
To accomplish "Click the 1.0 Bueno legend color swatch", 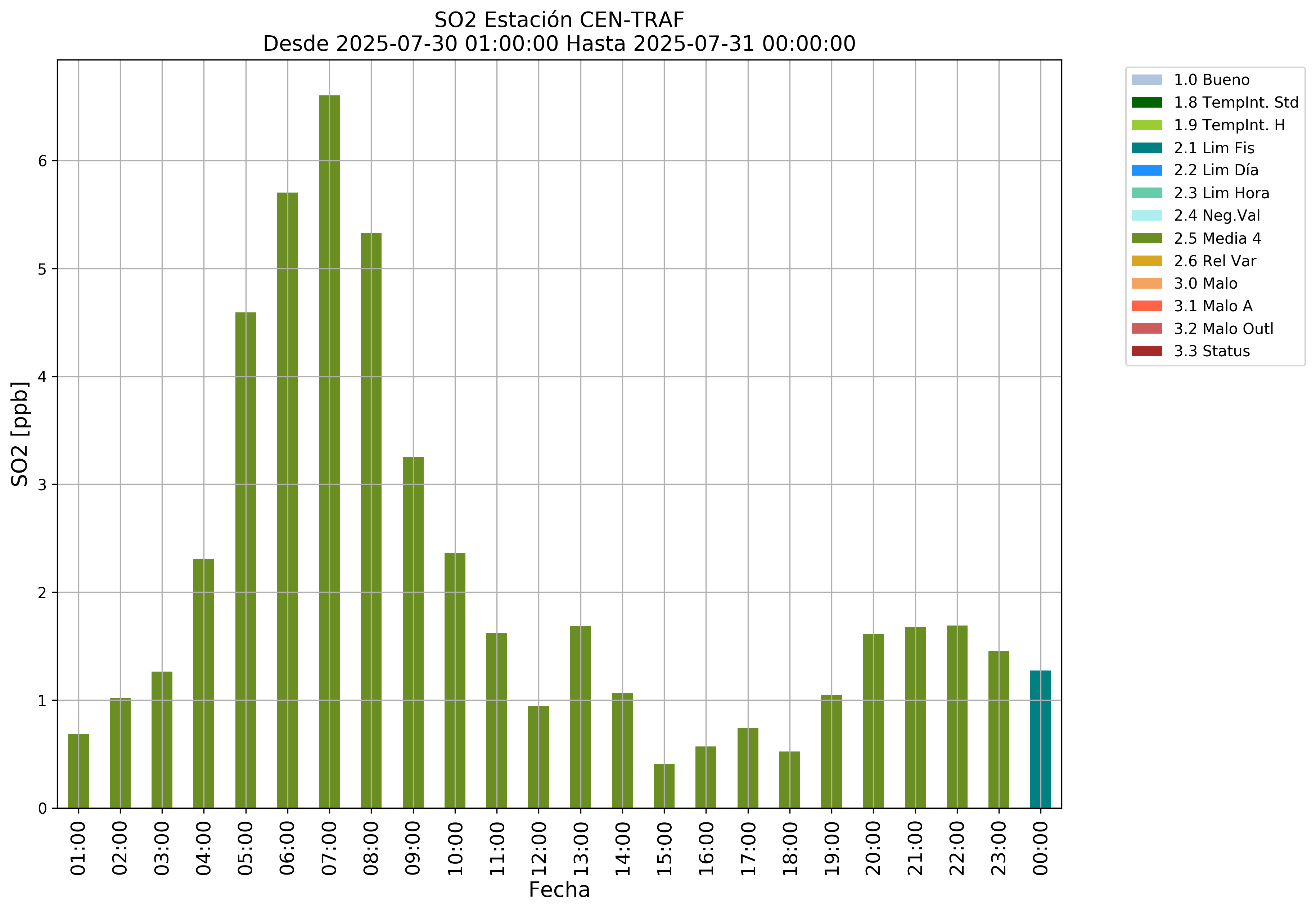I will [x=1146, y=80].
